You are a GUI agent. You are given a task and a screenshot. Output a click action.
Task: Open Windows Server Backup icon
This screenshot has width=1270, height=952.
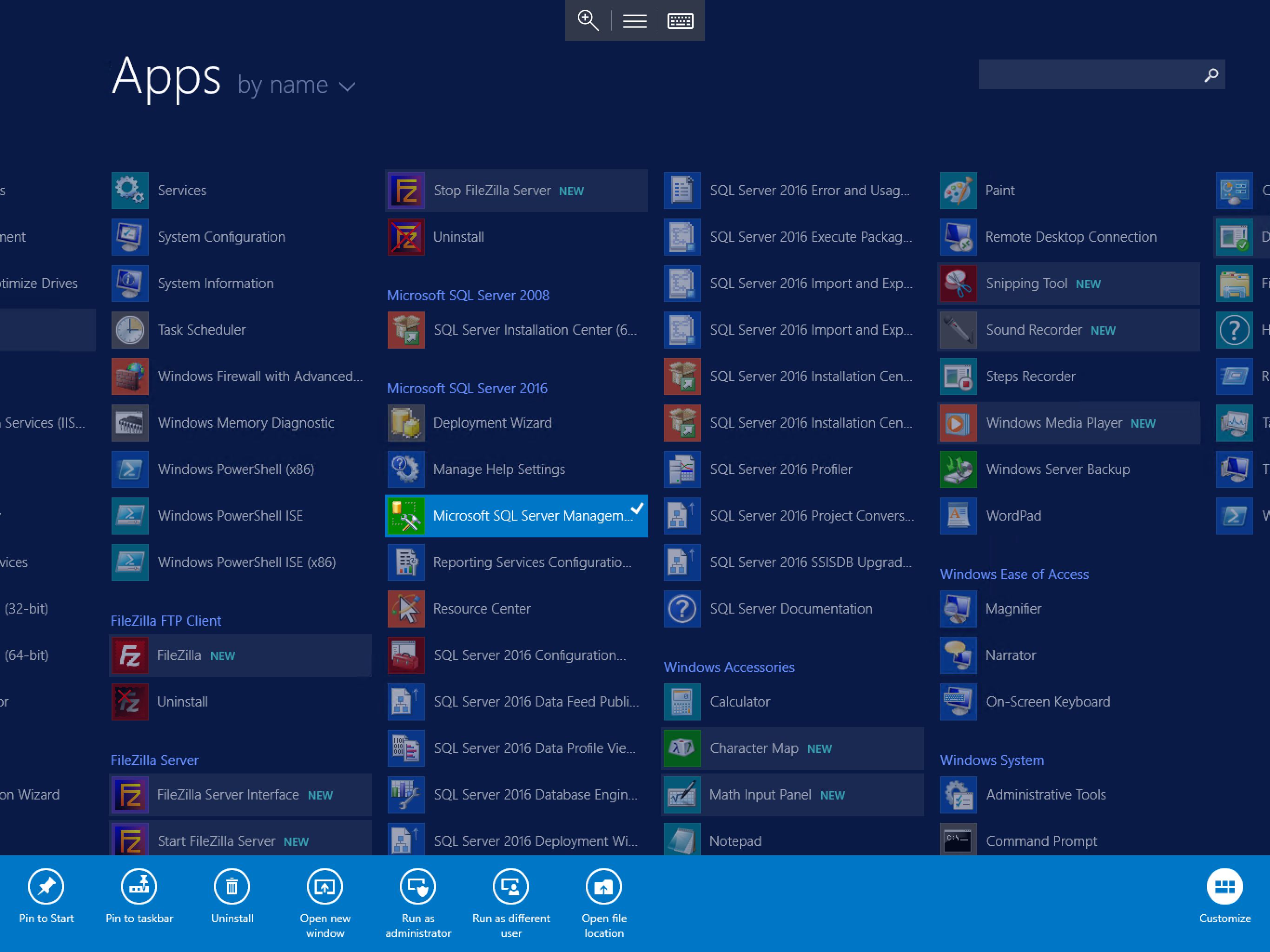(958, 469)
